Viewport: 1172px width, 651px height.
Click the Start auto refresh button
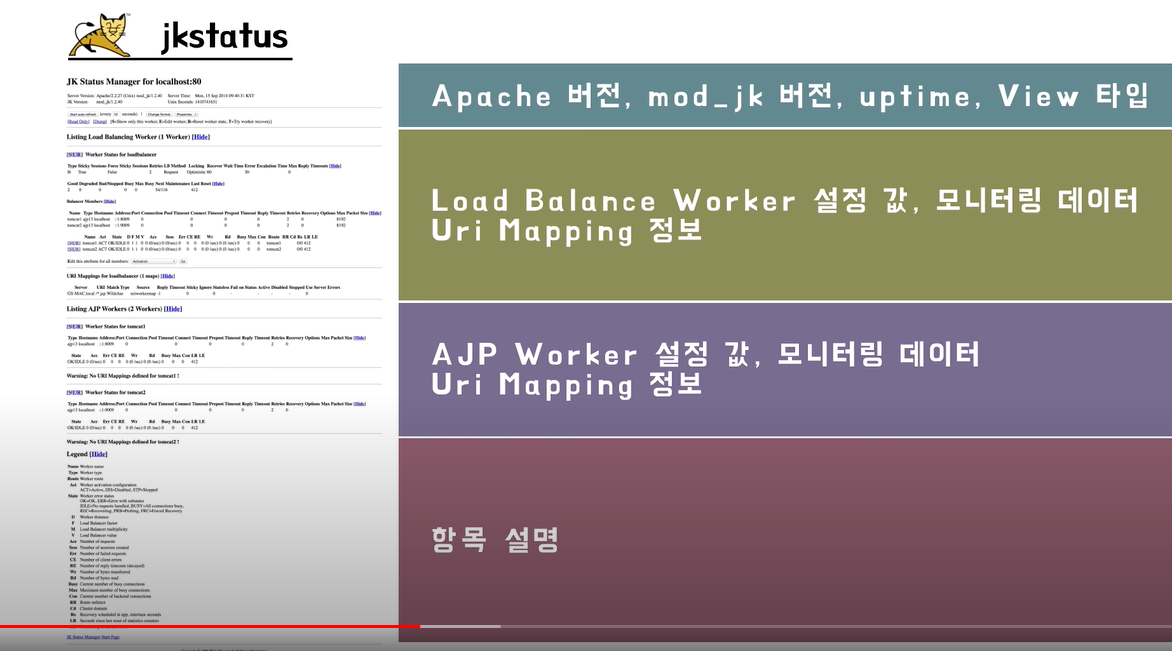click(x=83, y=114)
